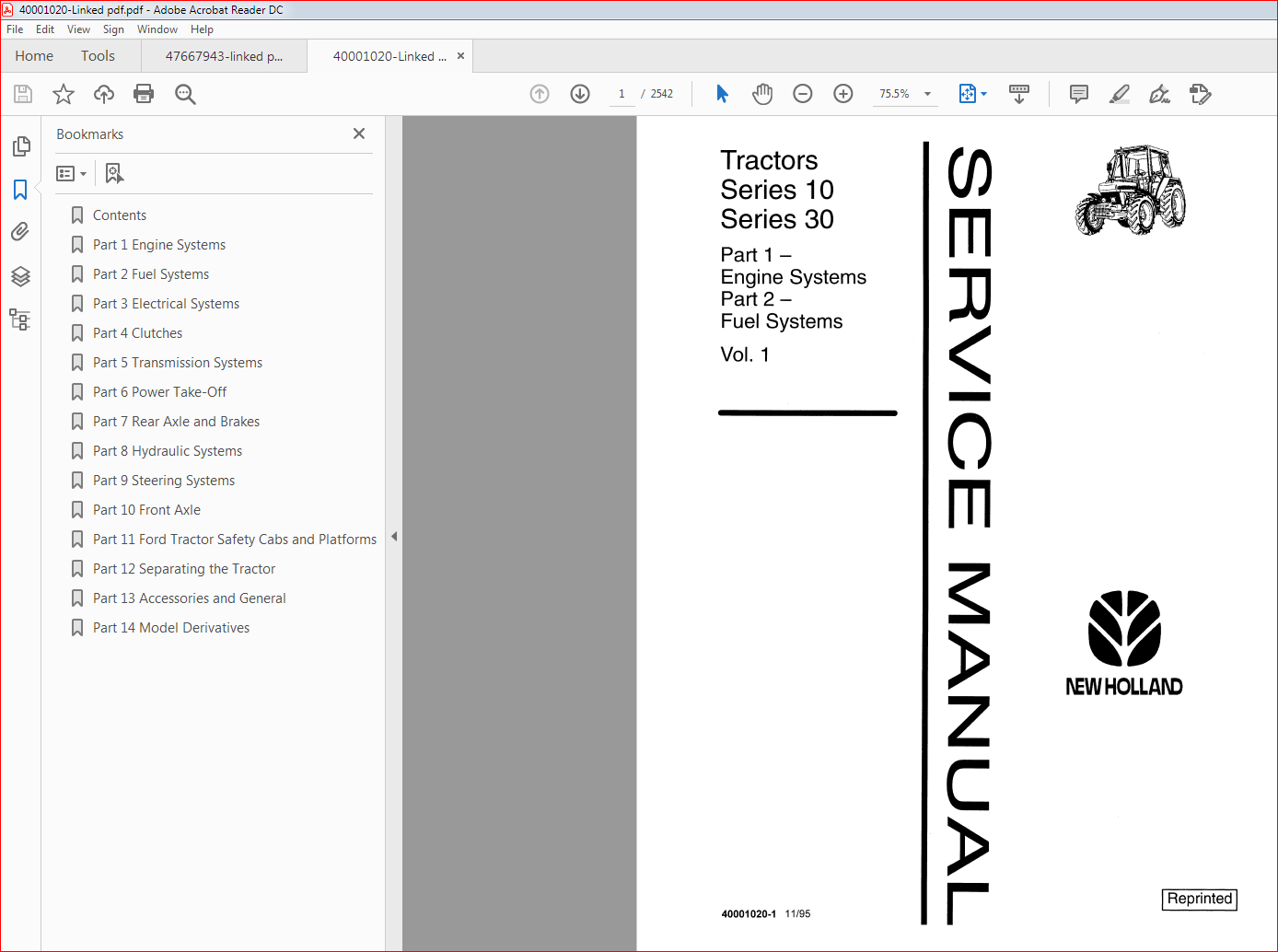
Task: Click the Save file icon
Action: coord(23,94)
